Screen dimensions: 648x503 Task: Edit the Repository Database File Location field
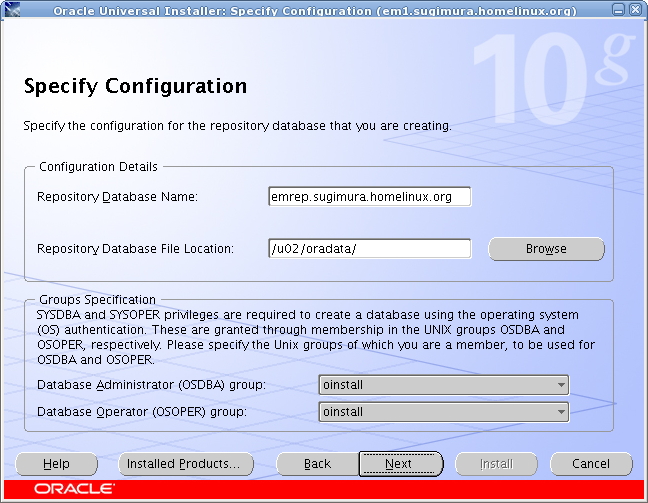point(369,249)
